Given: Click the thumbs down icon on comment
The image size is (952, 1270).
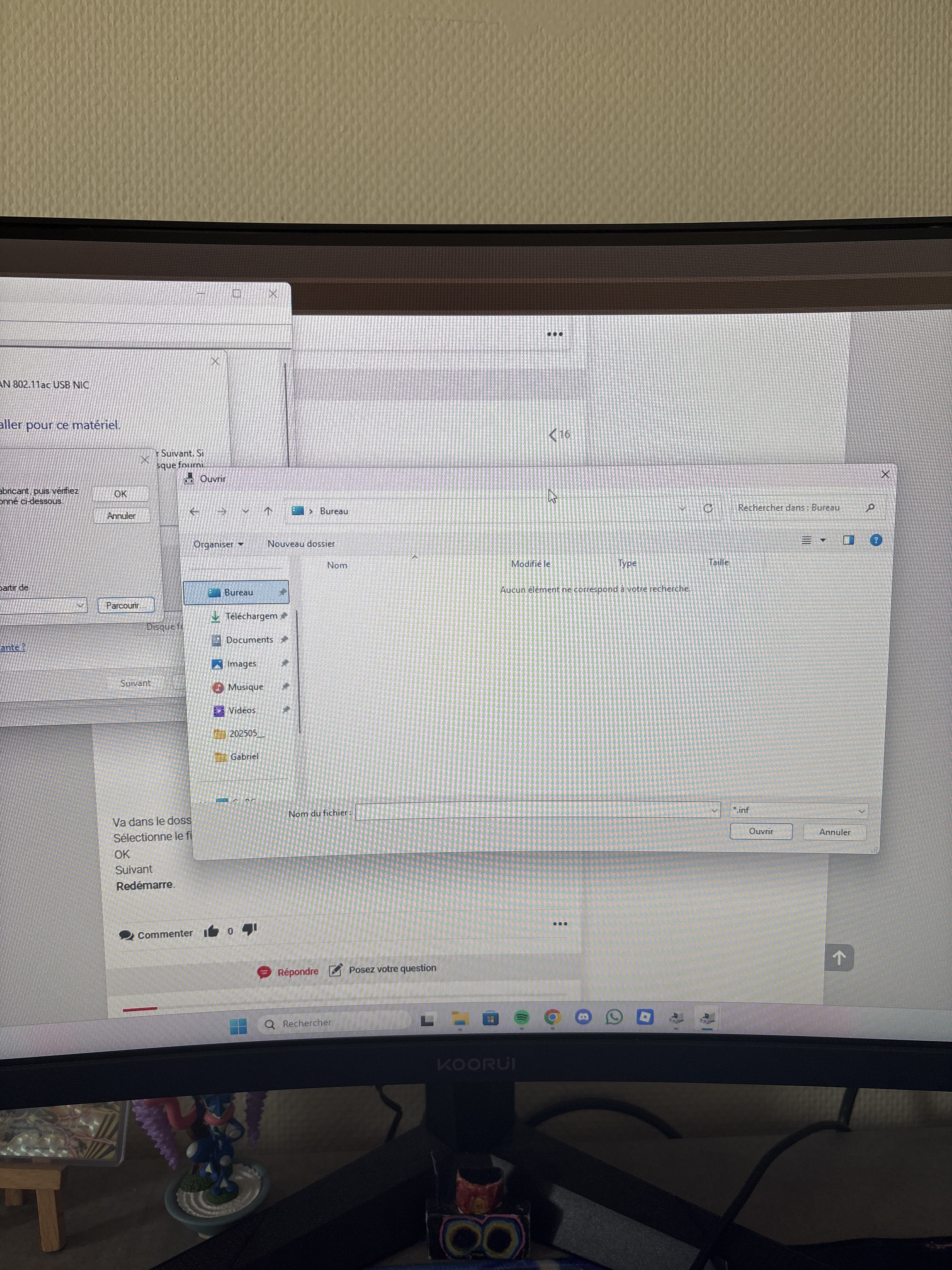Looking at the screenshot, I should coord(250,929).
